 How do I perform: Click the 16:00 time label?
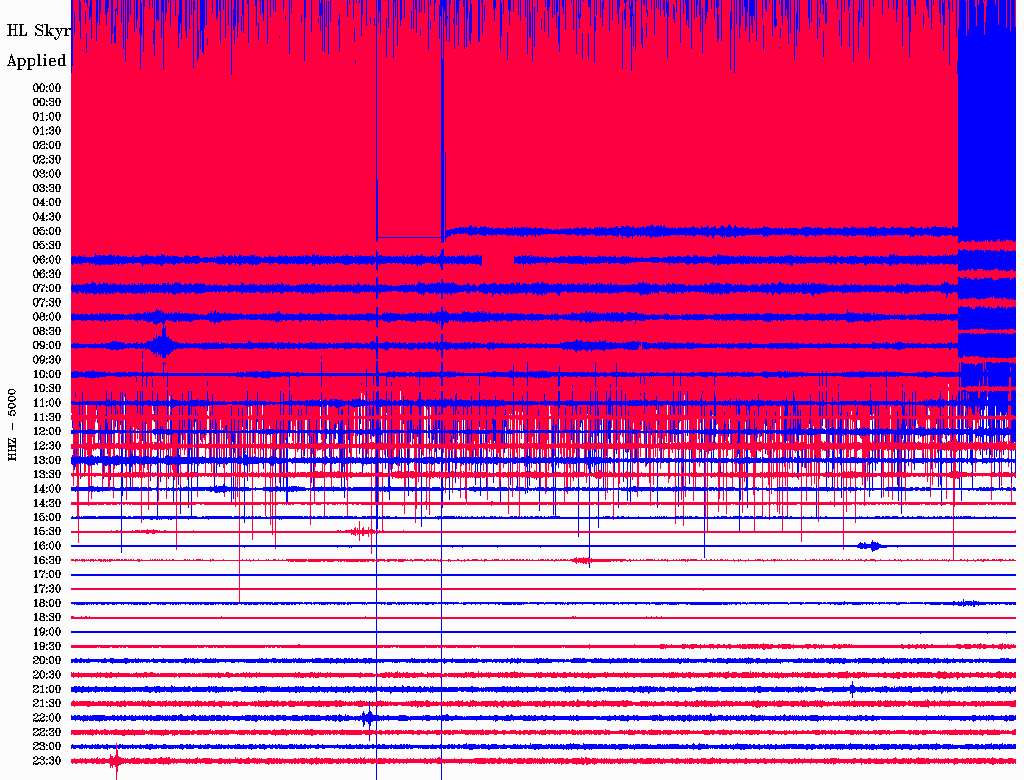click(x=47, y=546)
